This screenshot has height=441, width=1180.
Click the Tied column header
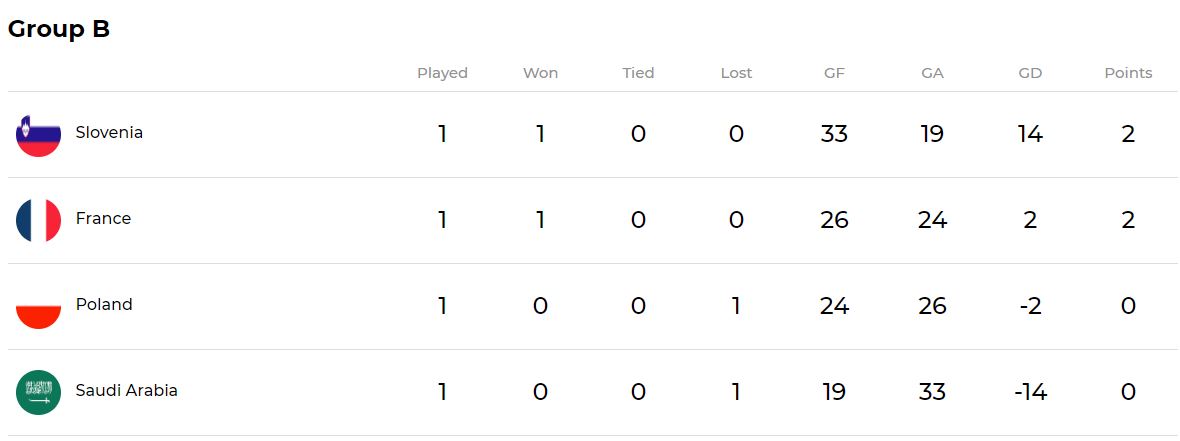coord(638,73)
